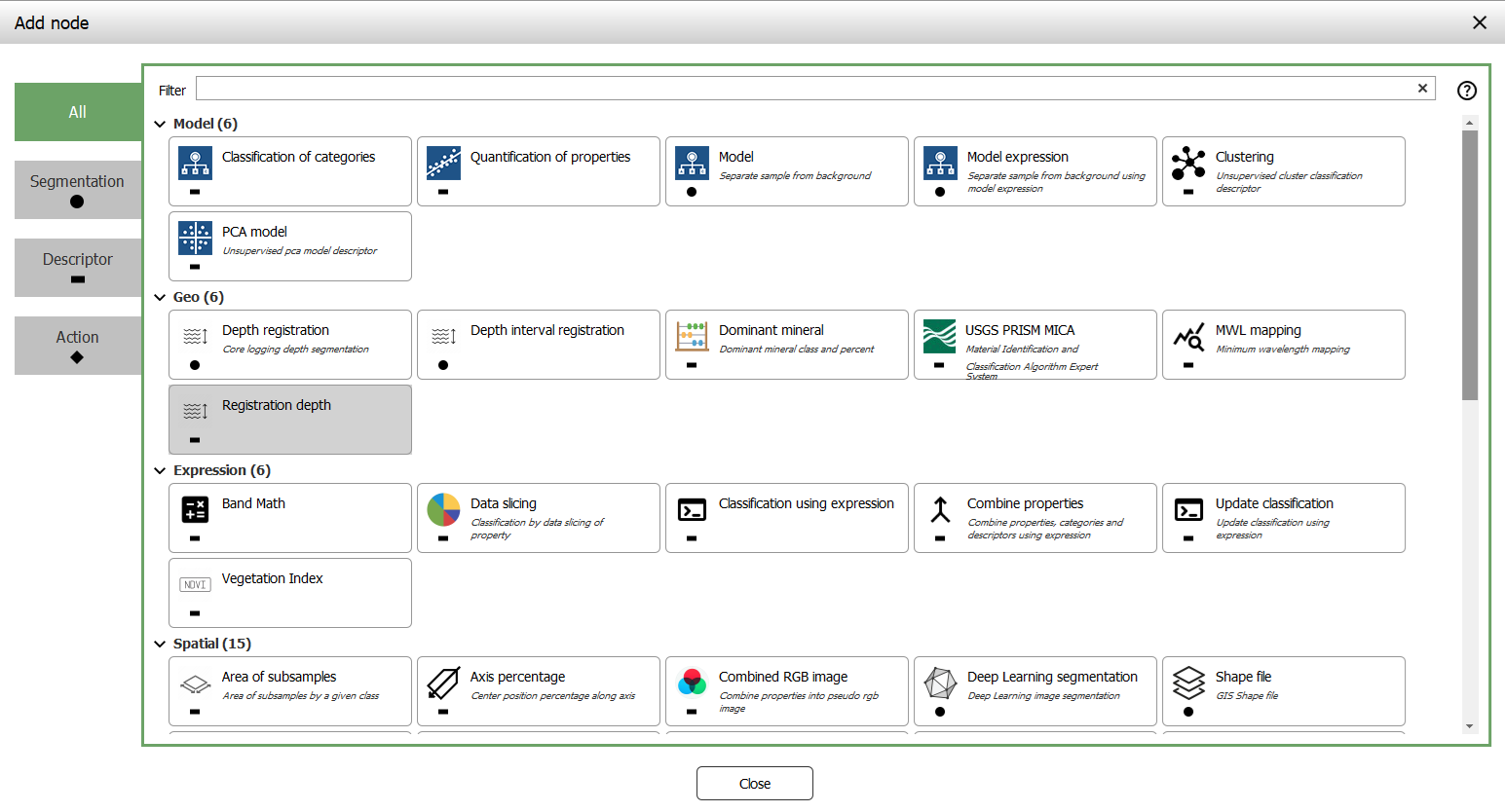Collapse the Geo section chevron
This screenshot has width=1505, height=812.
click(x=160, y=297)
